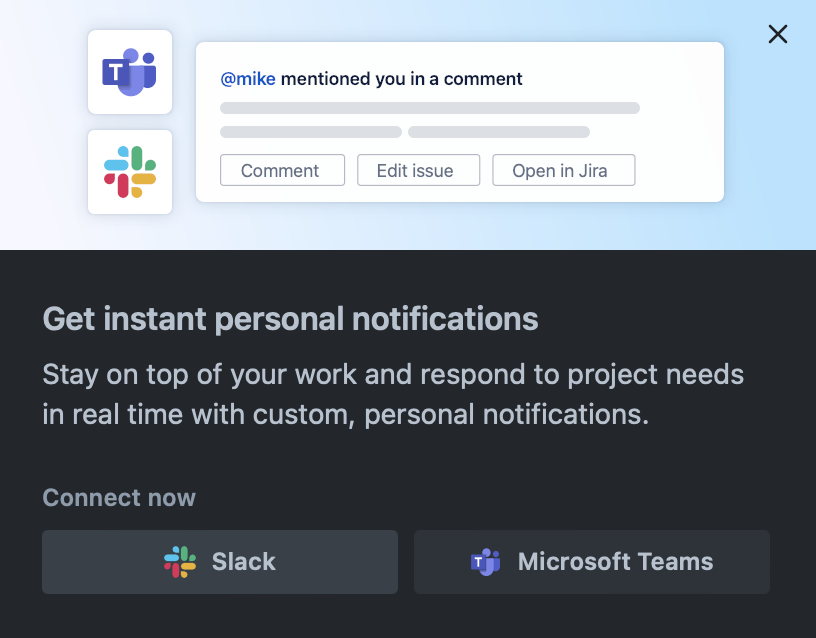816x638 pixels.
Task: Click the stacked Teams notification tile
Action: point(130,71)
